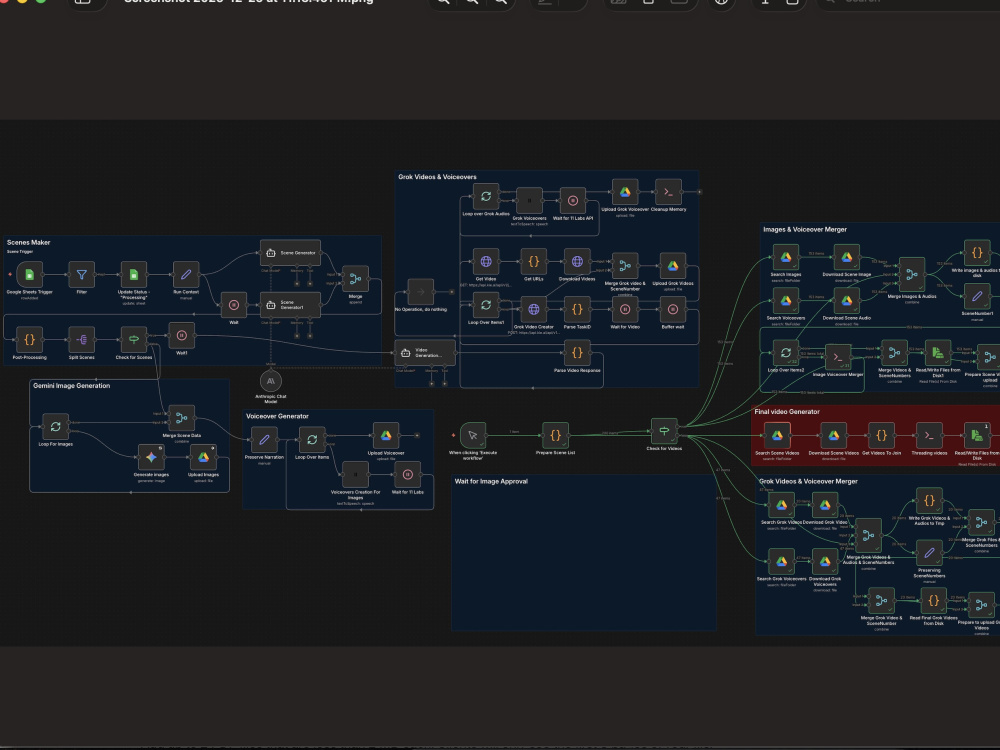Viewport: 1000px width, 750px height.
Task: Open the Grok Voiceovers node
Action: [x=529, y=200]
